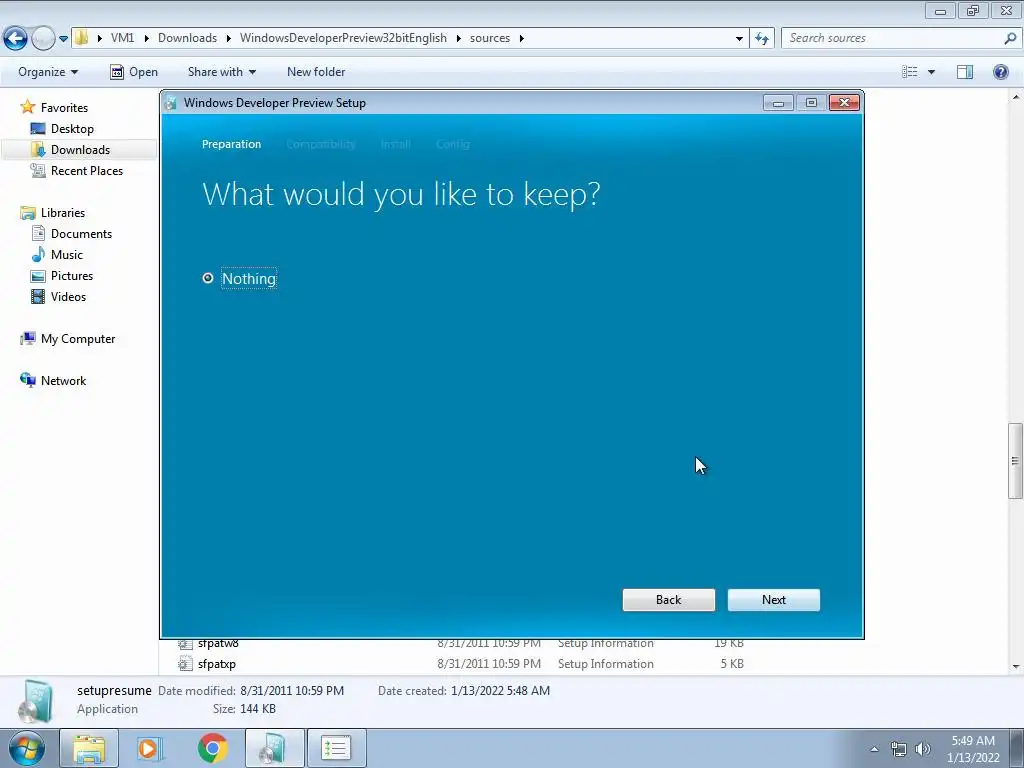Open the checklist app on taskbar

(336, 748)
